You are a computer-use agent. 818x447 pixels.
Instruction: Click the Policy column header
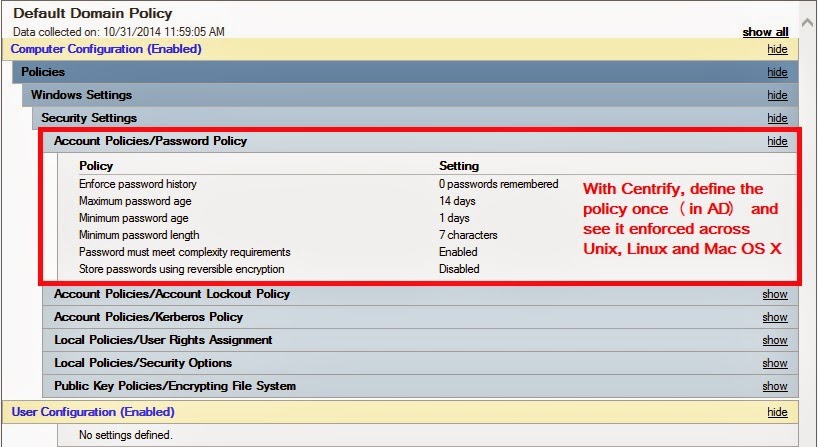96,166
